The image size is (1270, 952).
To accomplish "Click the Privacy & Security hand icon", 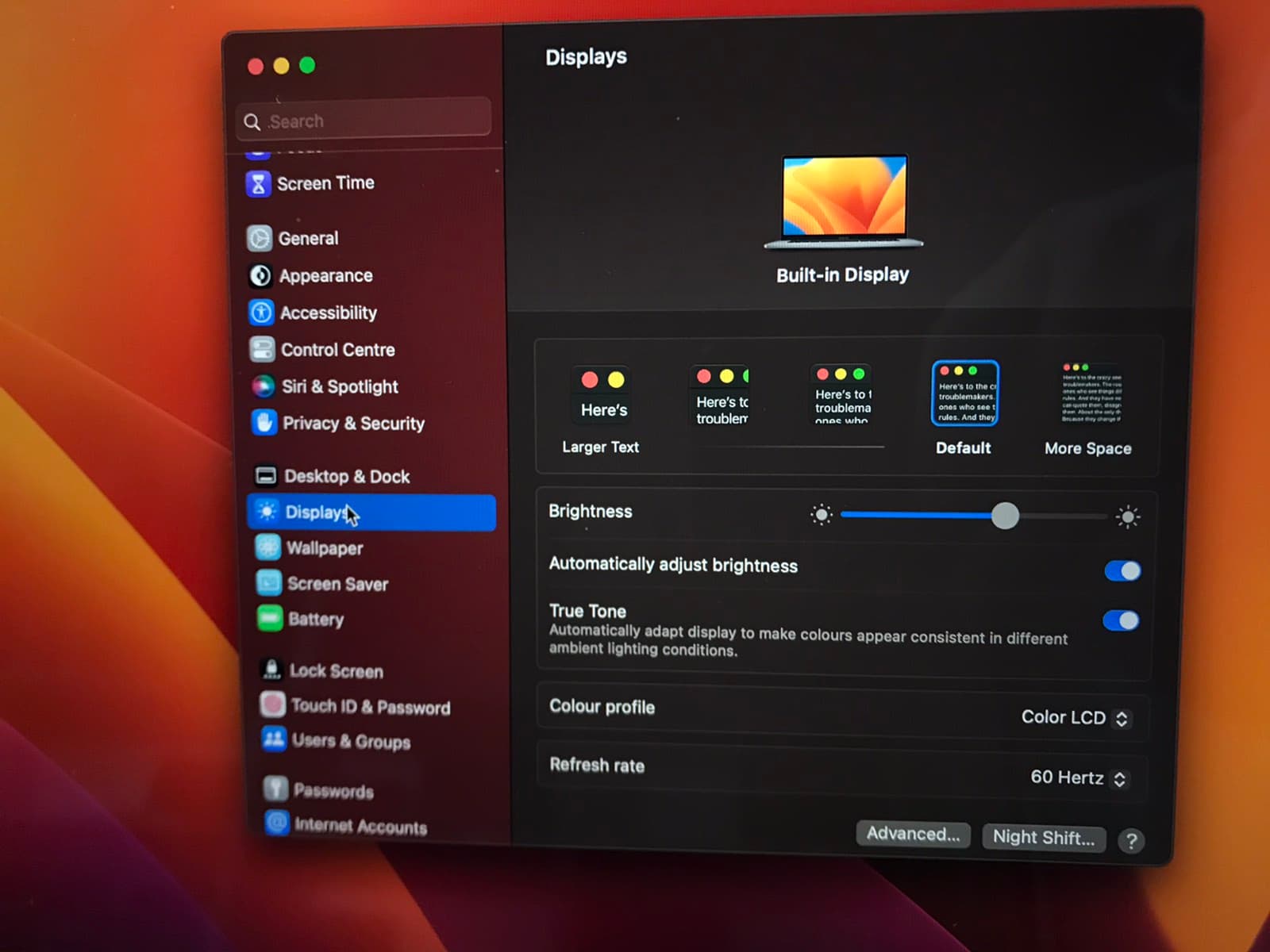I will click(x=264, y=422).
